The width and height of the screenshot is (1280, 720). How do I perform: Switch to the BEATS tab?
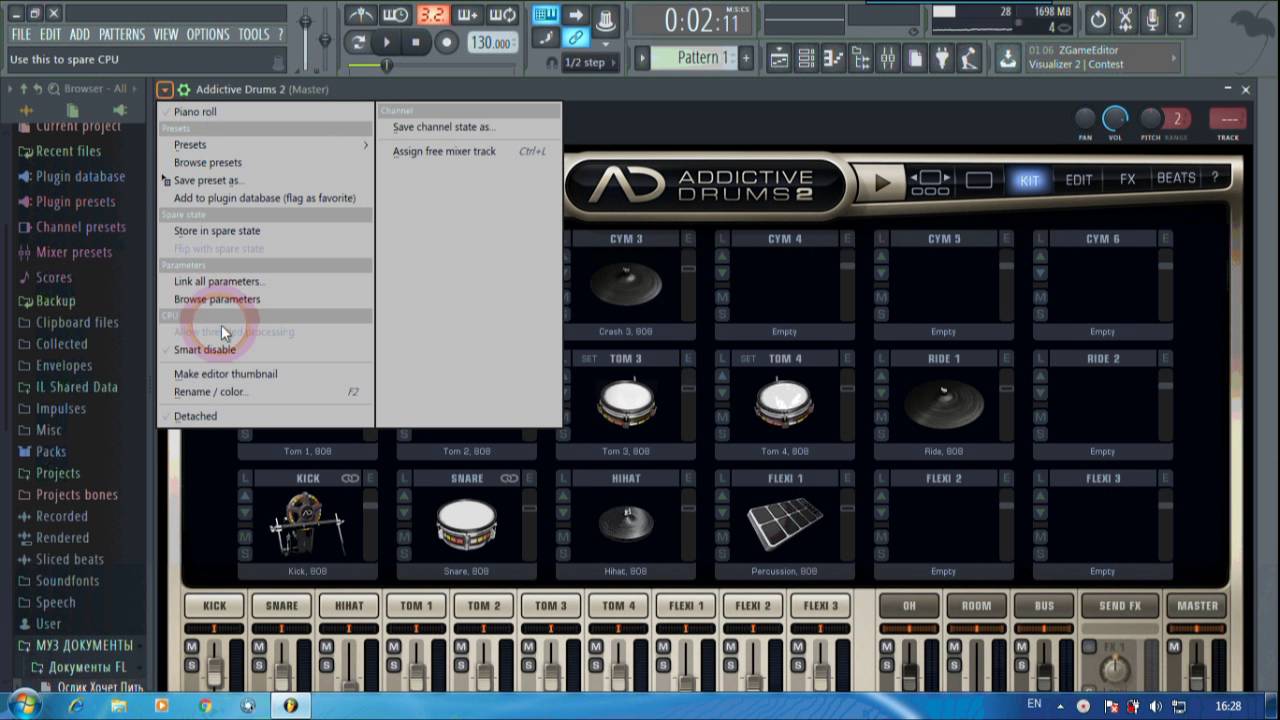click(1176, 179)
